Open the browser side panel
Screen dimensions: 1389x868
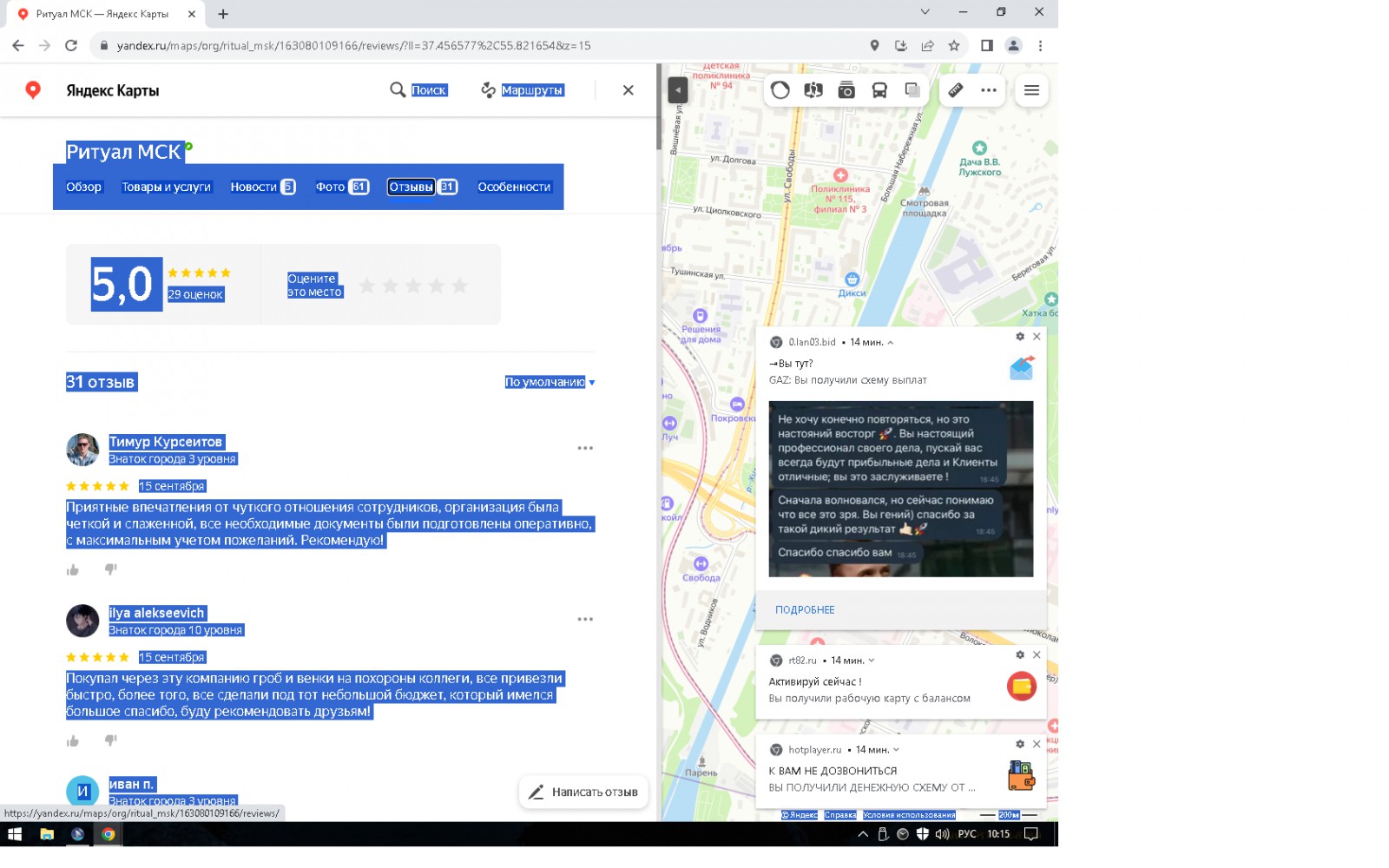[x=987, y=45]
